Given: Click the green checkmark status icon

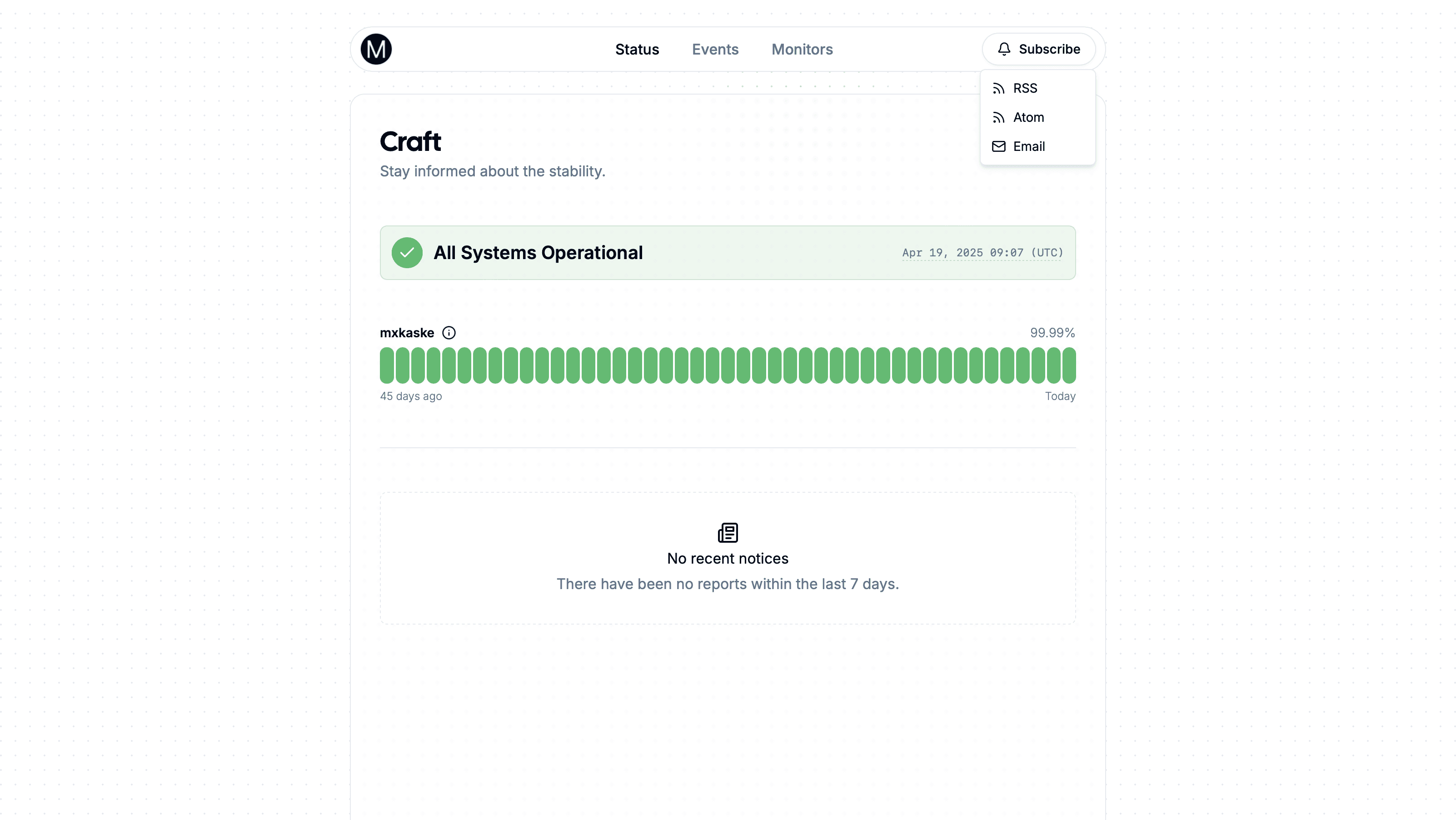Looking at the screenshot, I should (x=407, y=253).
